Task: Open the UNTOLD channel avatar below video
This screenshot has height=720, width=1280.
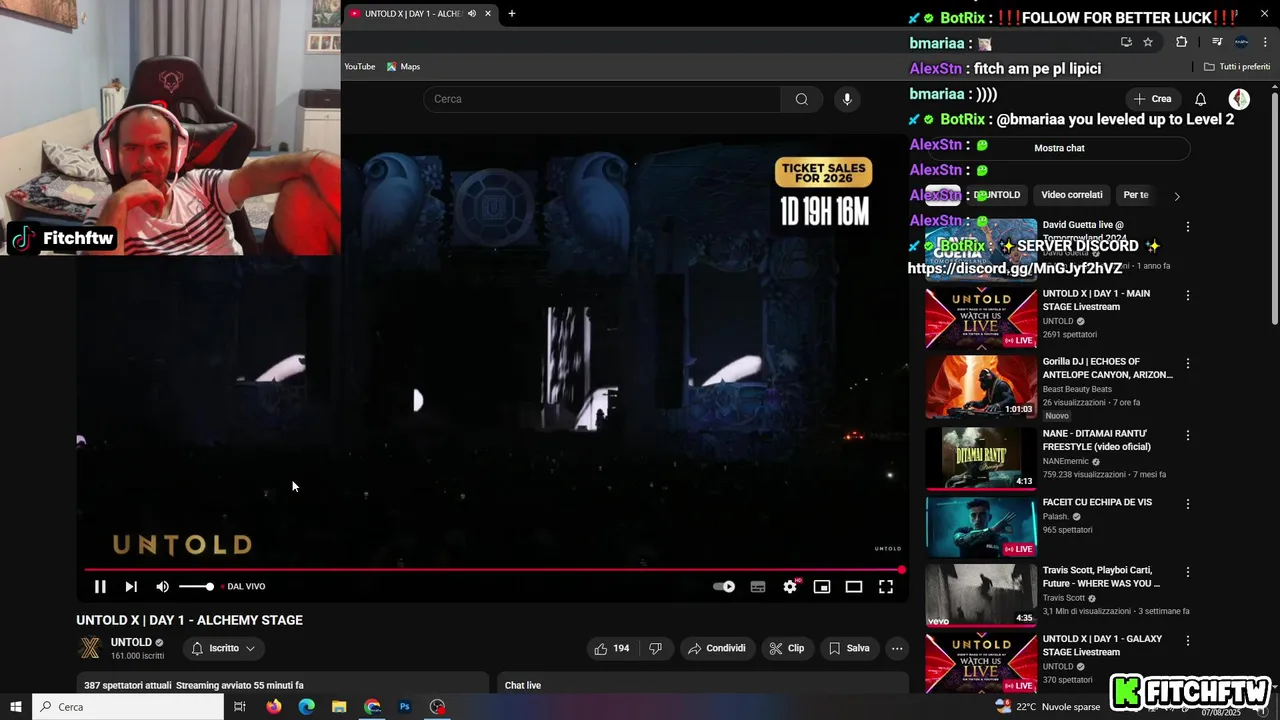Action: (x=90, y=648)
